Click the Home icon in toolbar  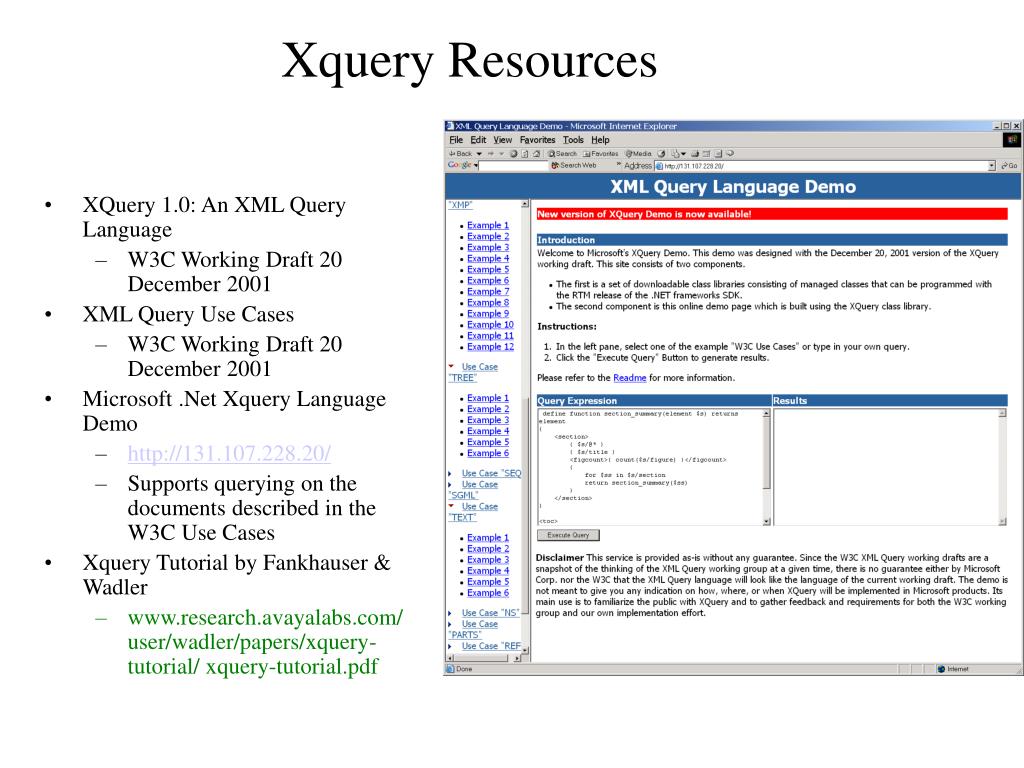[x=536, y=153]
